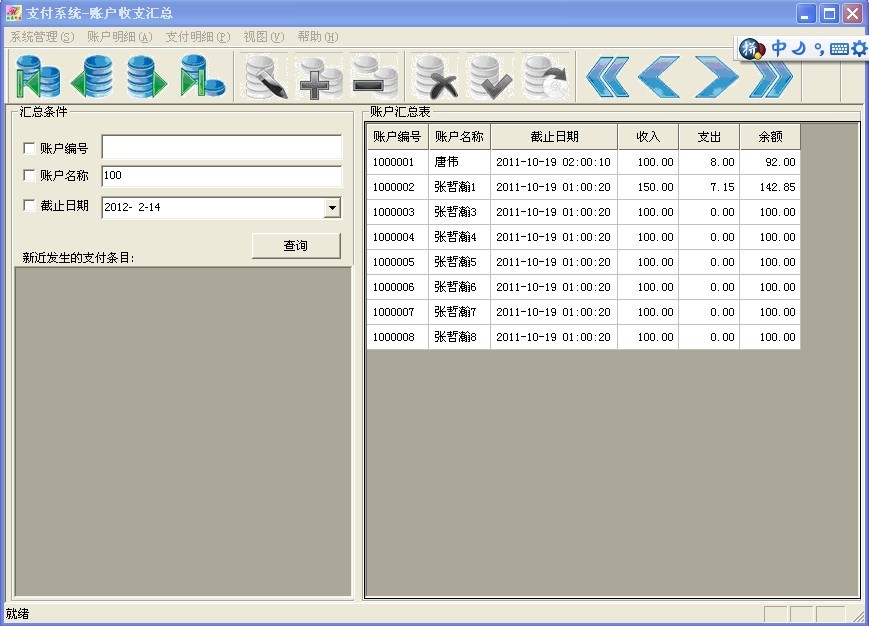
Task: Enable the 账户编号 checkbox
Action: [x=29, y=149]
